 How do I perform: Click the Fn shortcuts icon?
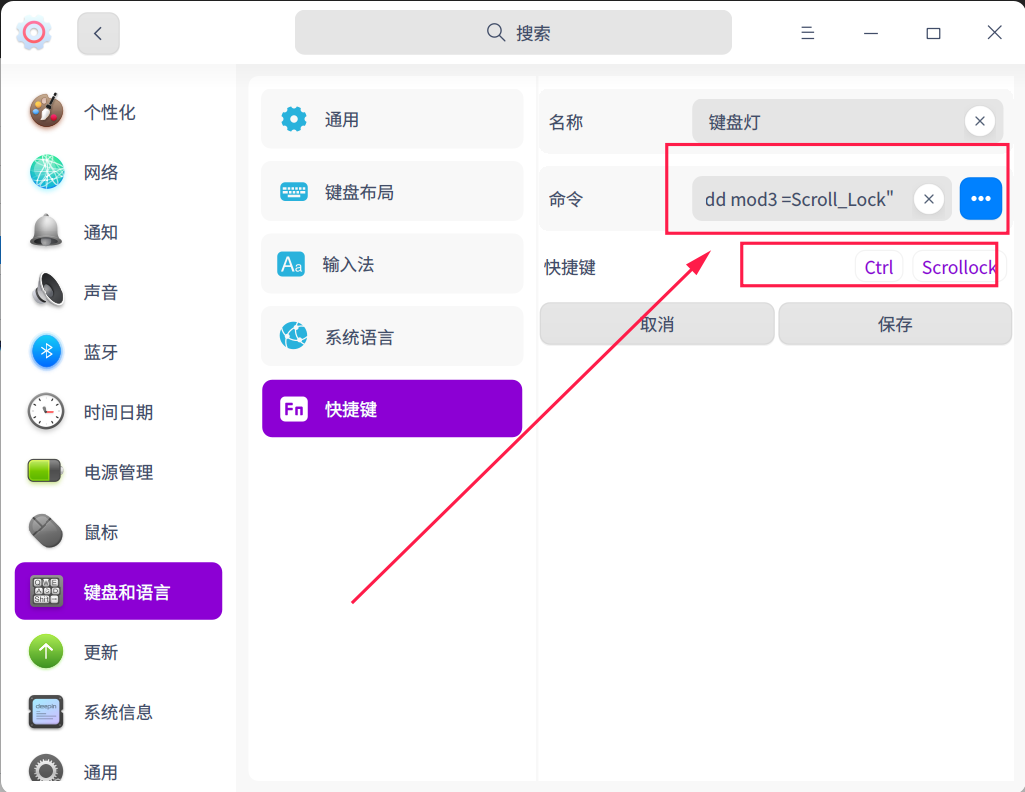pyautogui.click(x=294, y=409)
